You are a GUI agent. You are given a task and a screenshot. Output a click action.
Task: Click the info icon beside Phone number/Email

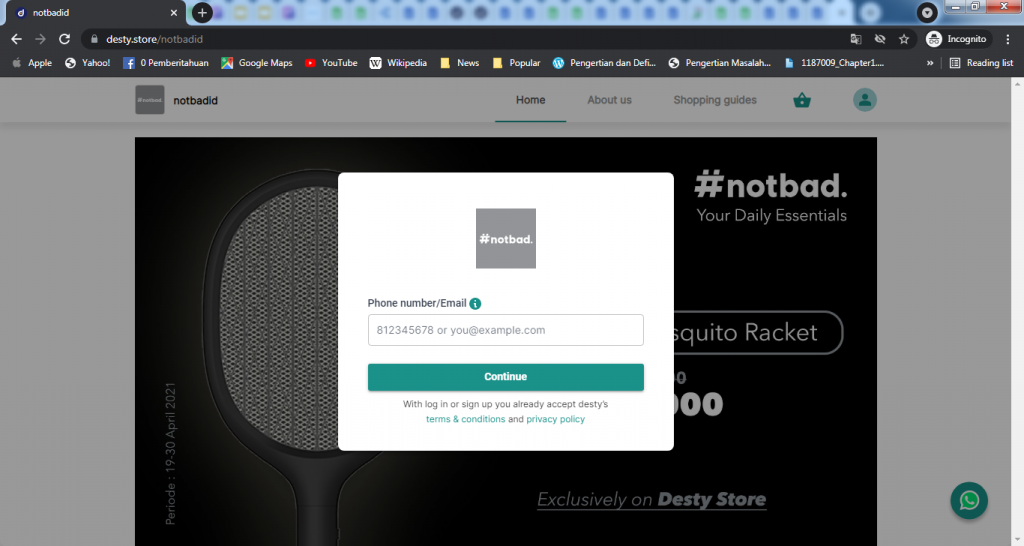[475, 304]
